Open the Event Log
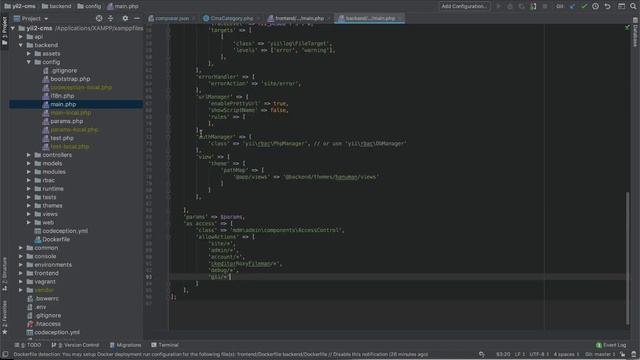Image resolution: width=640 pixels, height=360 pixels. click(611, 345)
